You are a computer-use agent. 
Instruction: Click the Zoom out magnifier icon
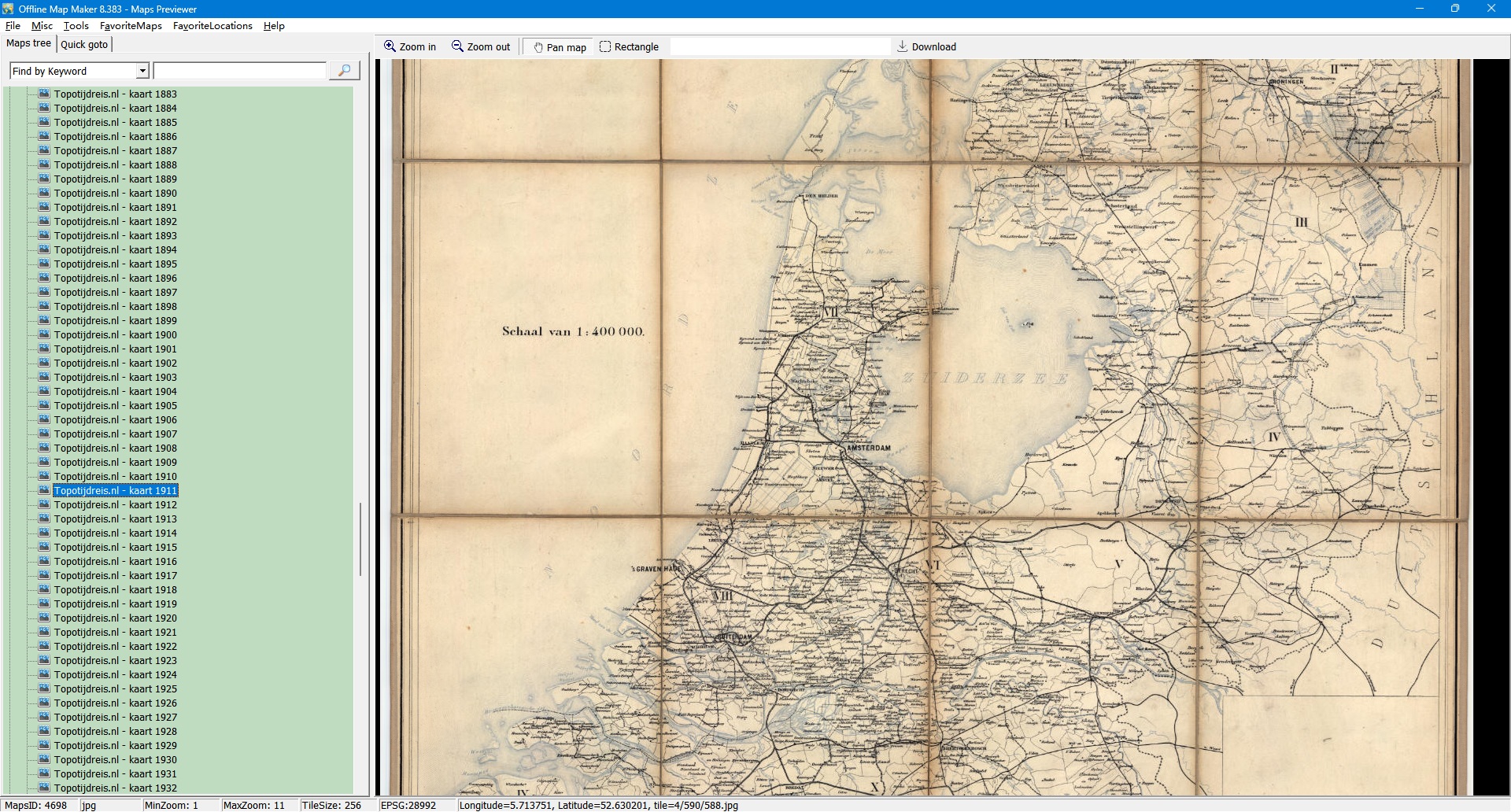(x=457, y=46)
